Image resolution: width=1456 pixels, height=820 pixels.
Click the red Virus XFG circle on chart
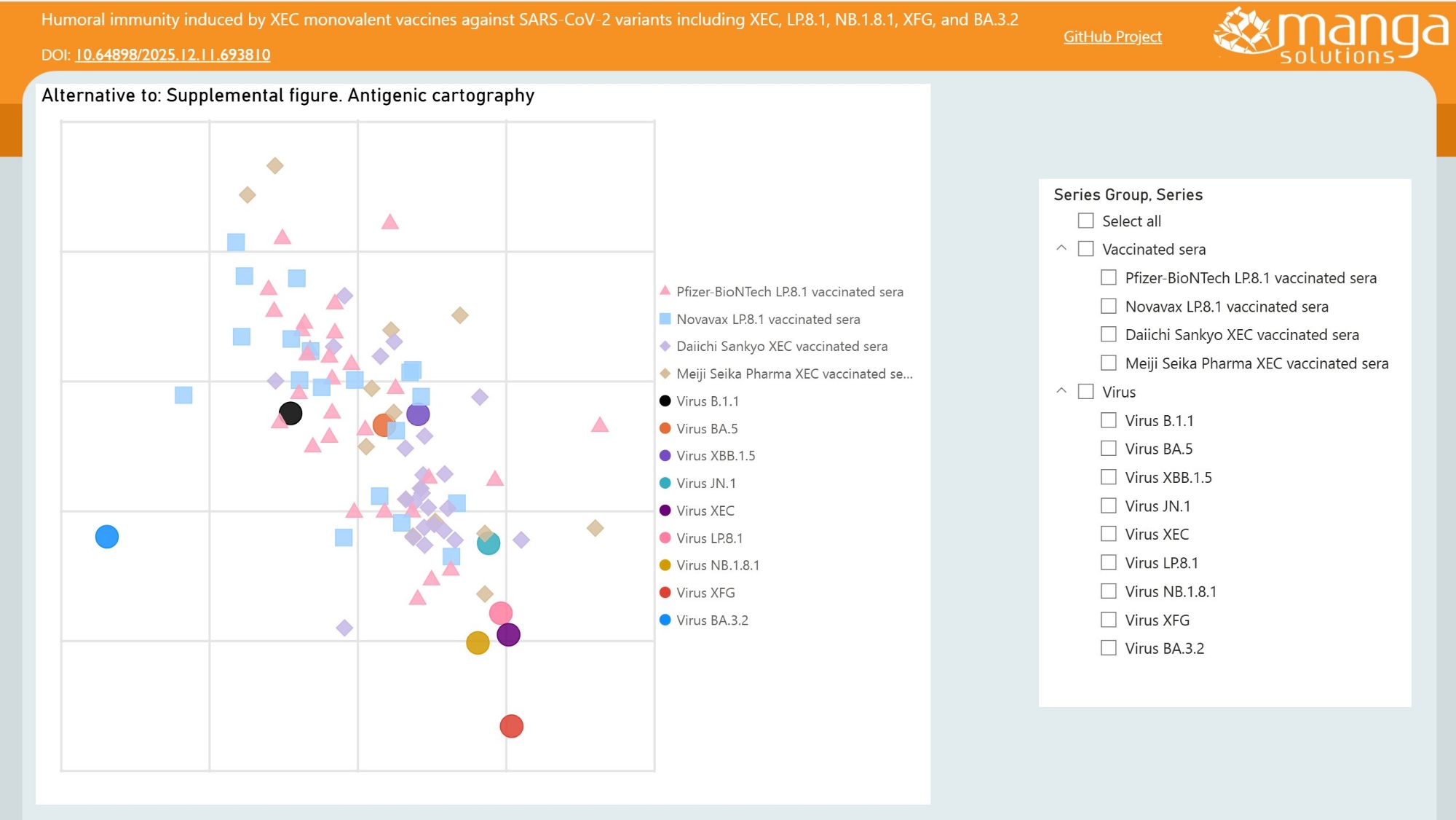click(x=511, y=726)
